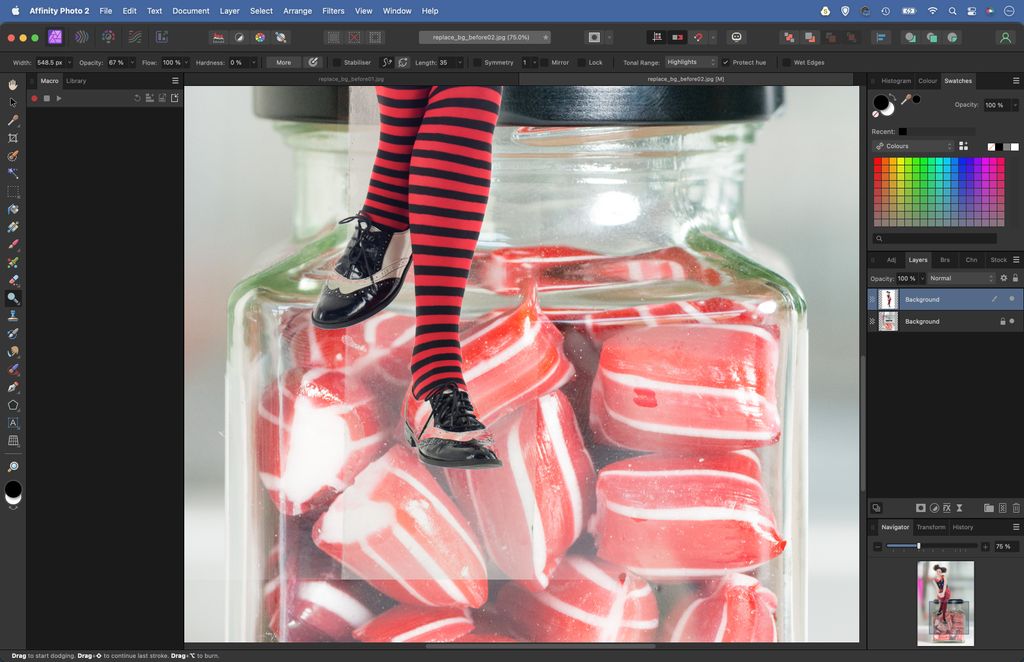The width and height of the screenshot is (1024, 662).
Task: Select the Artistic Text tool
Action: (x=13, y=423)
